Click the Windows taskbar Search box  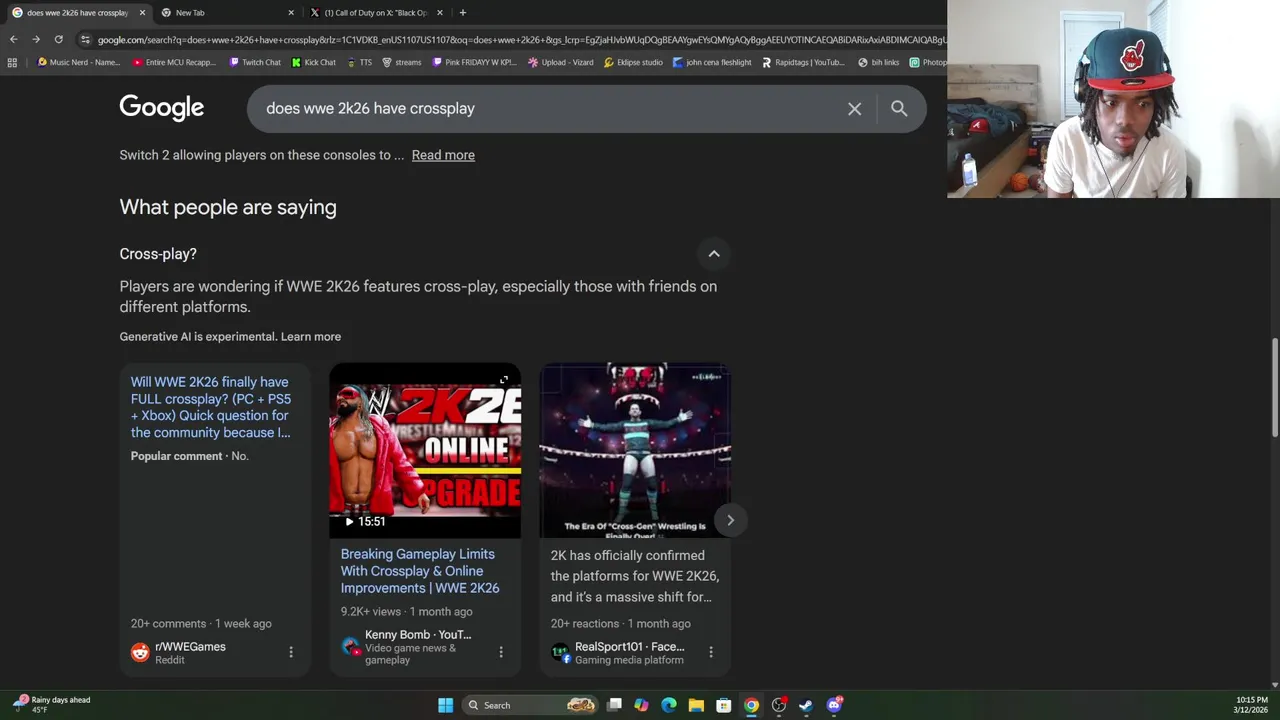tap(530, 705)
